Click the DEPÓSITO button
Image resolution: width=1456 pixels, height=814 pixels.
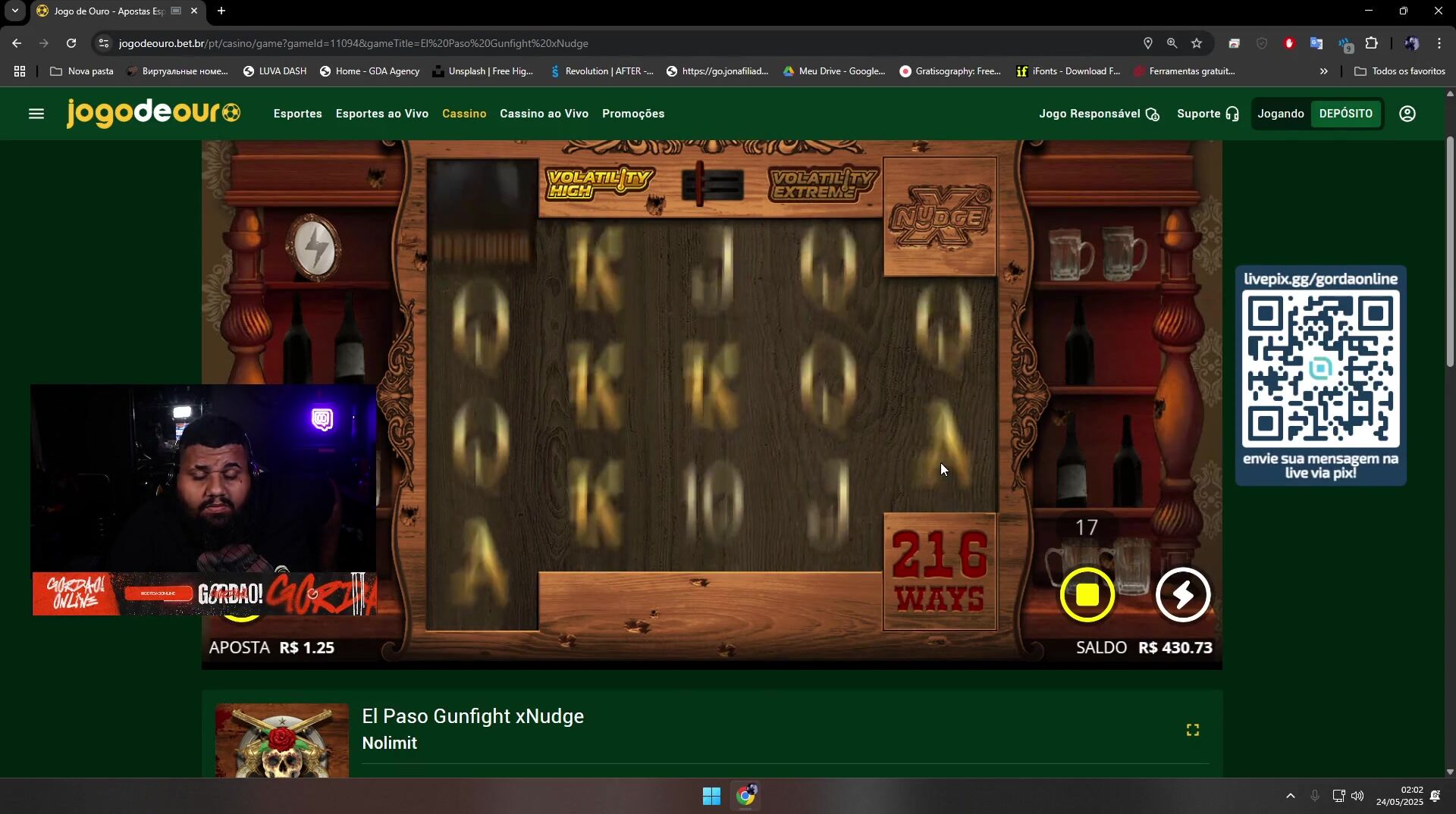[x=1345, y=114]
